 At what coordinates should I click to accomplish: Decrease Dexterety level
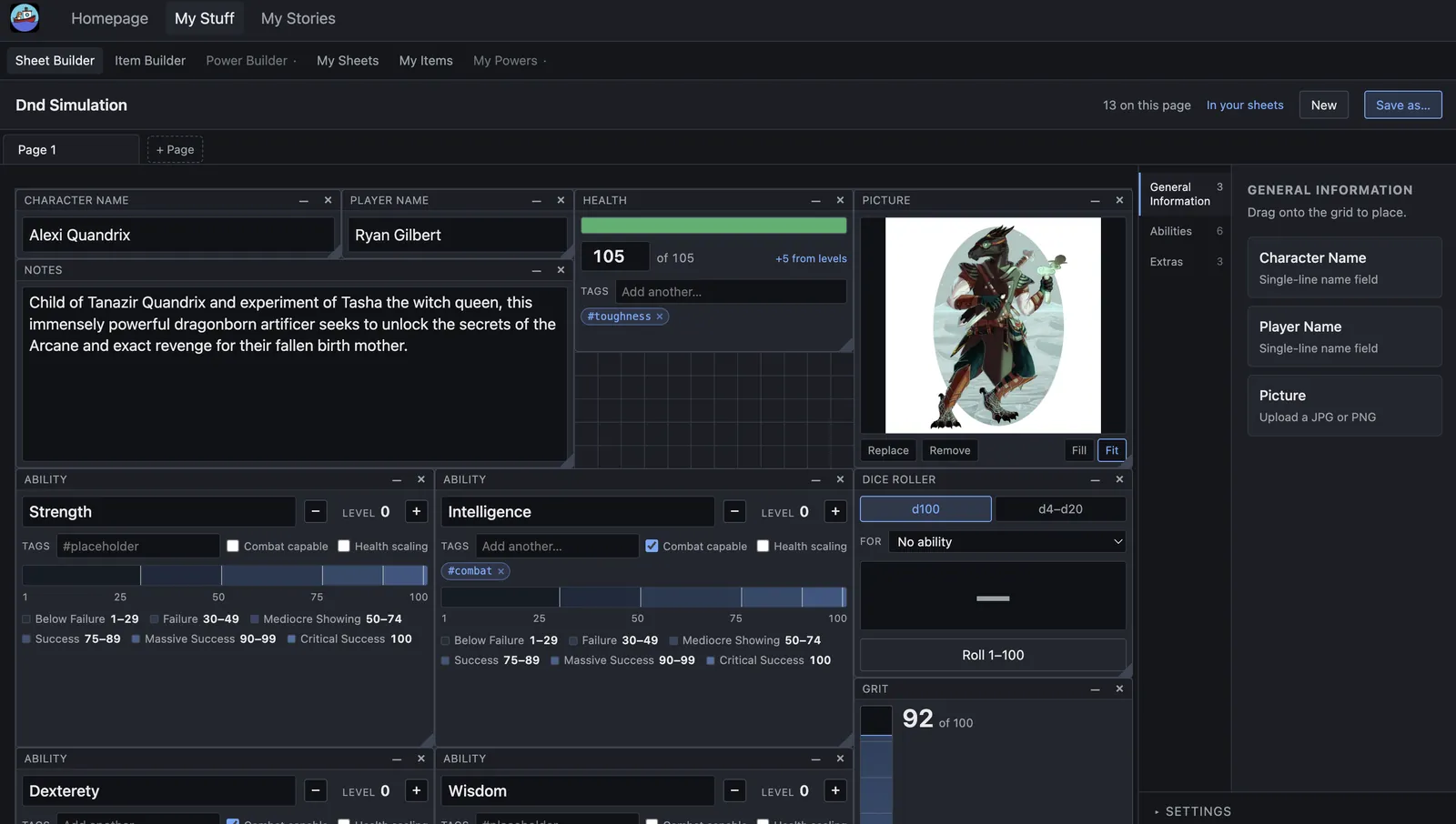316,790
